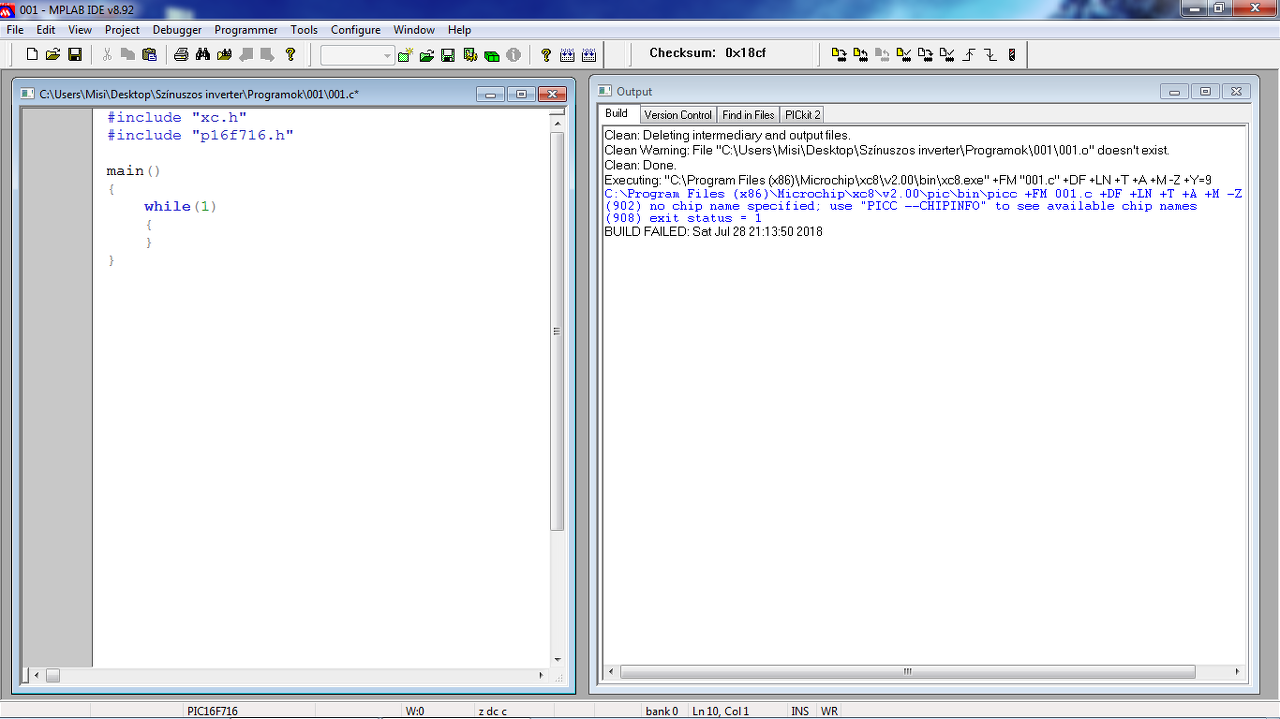
Task: Click the Copy toolbar icon
Action: (x=128, y=55)
